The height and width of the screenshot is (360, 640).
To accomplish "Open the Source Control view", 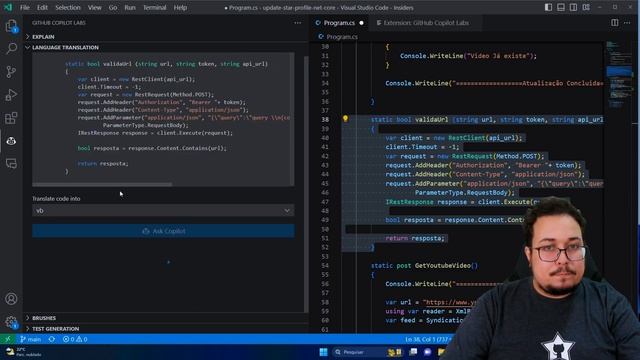I will point(11,72).
